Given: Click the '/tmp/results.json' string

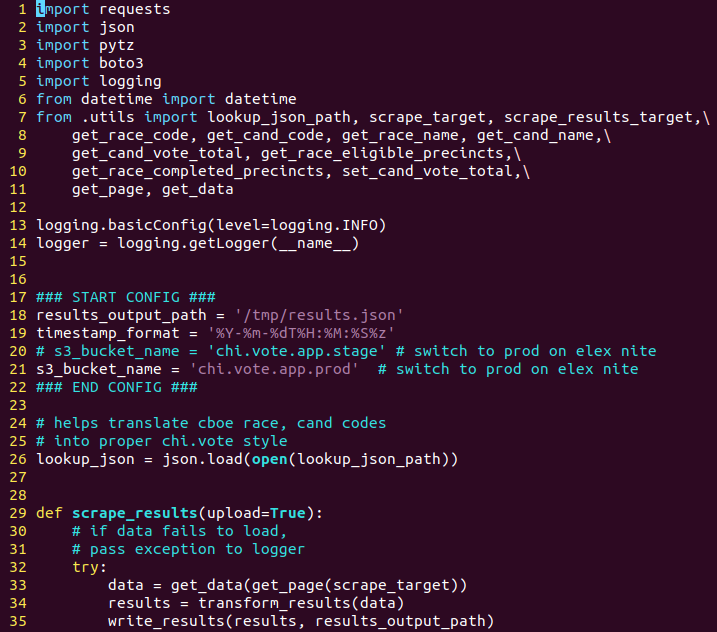Looking at the screenshot, I should pos(319,316).
